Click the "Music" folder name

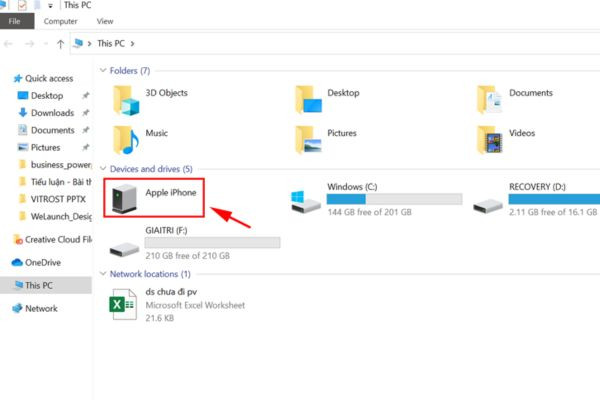(157, 133)
